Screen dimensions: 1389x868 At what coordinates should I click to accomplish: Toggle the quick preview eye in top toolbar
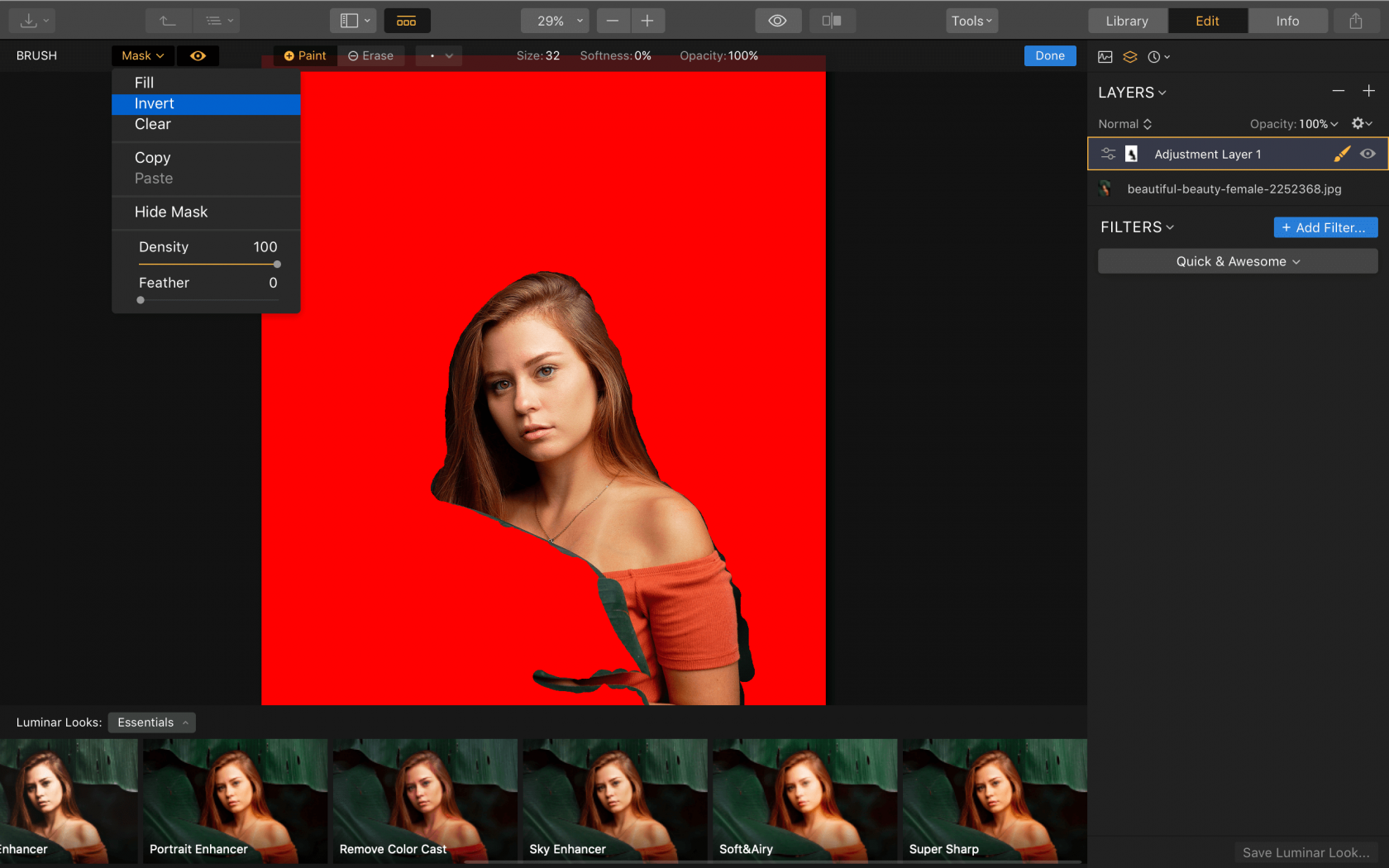(778, 20)
